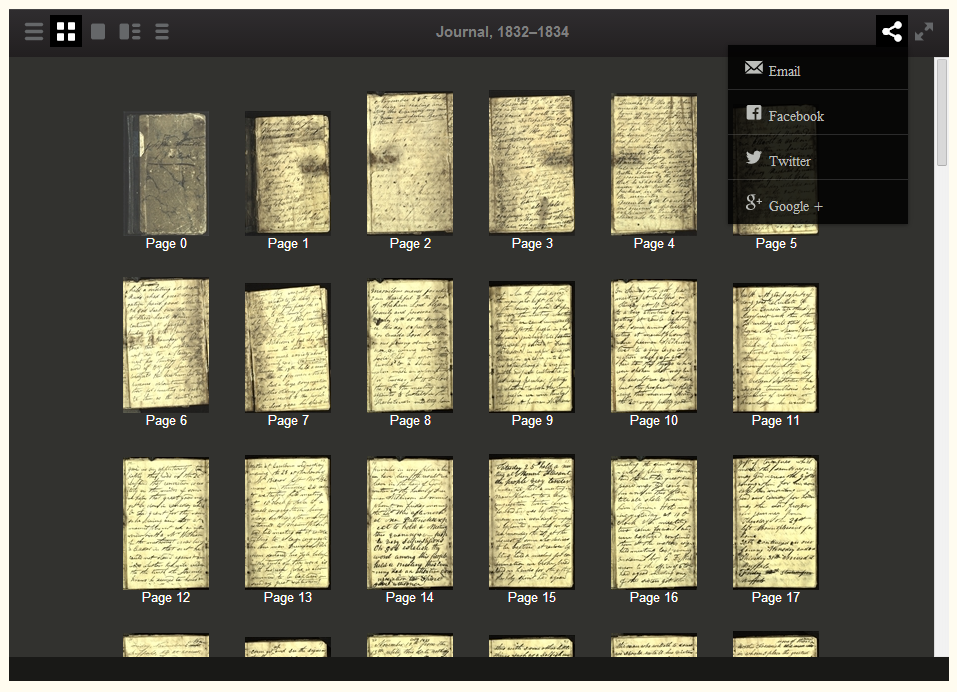Viewport: 957px width, 692px height.
Task: Open Page 7 thumbnail
Action: 287,348
